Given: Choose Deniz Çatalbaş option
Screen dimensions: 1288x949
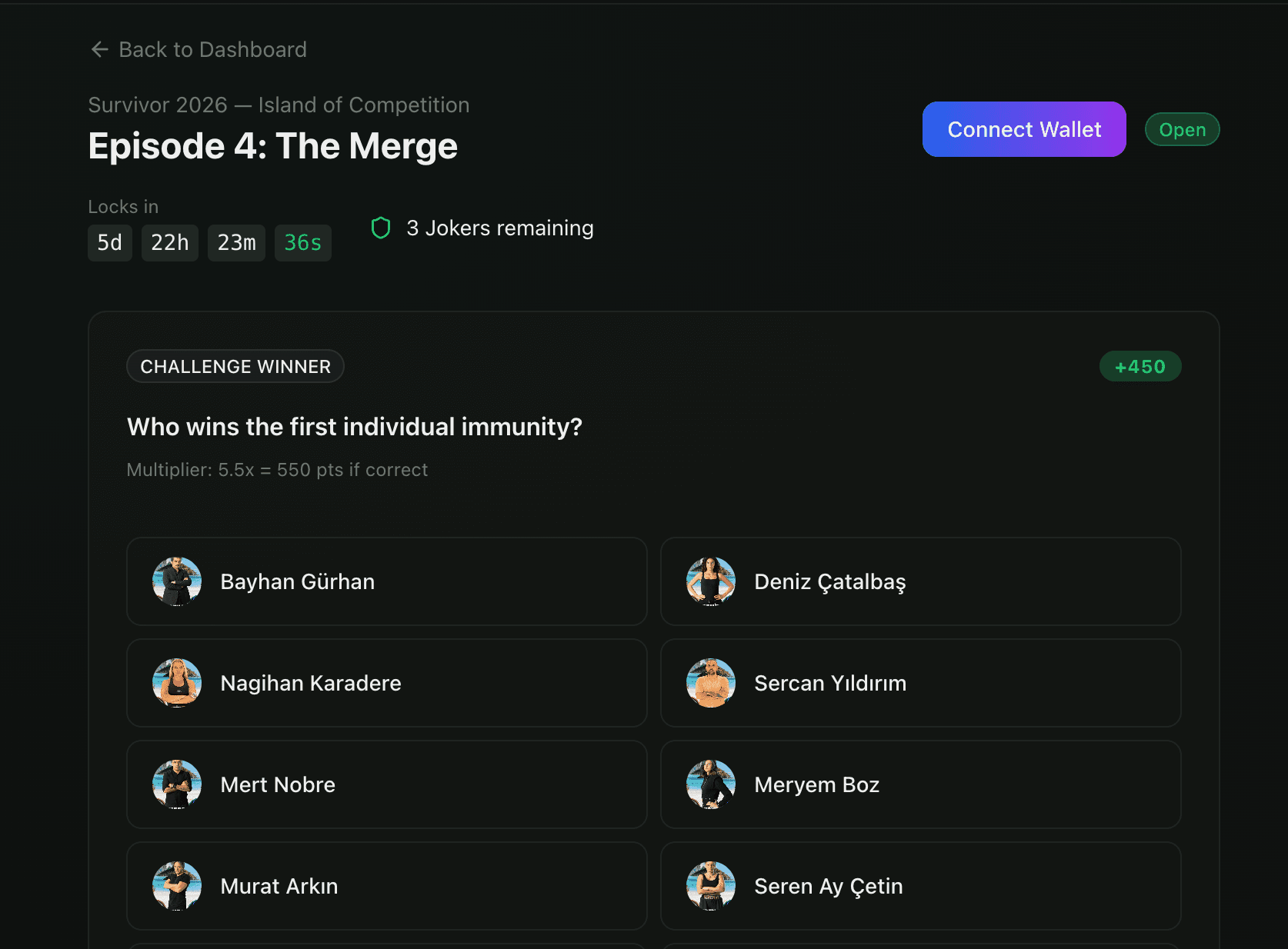Looking at the screenshot, I should pos(920,581).
